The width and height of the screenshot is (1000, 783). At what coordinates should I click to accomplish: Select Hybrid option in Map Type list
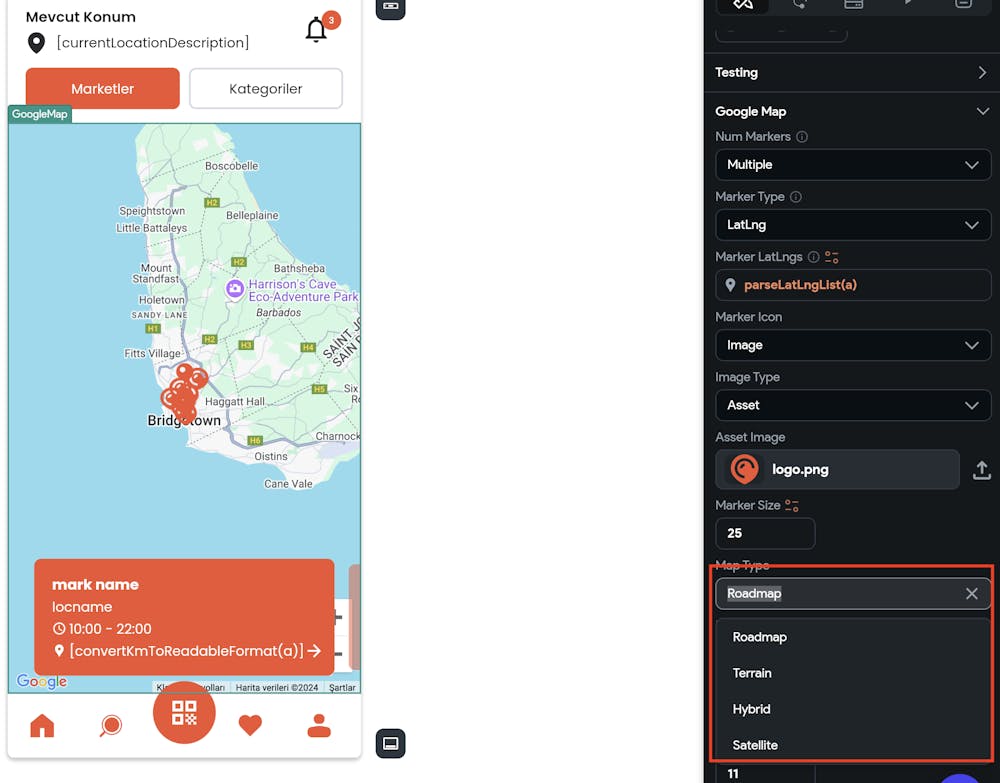pyautogui.click(x=853, y=709)
